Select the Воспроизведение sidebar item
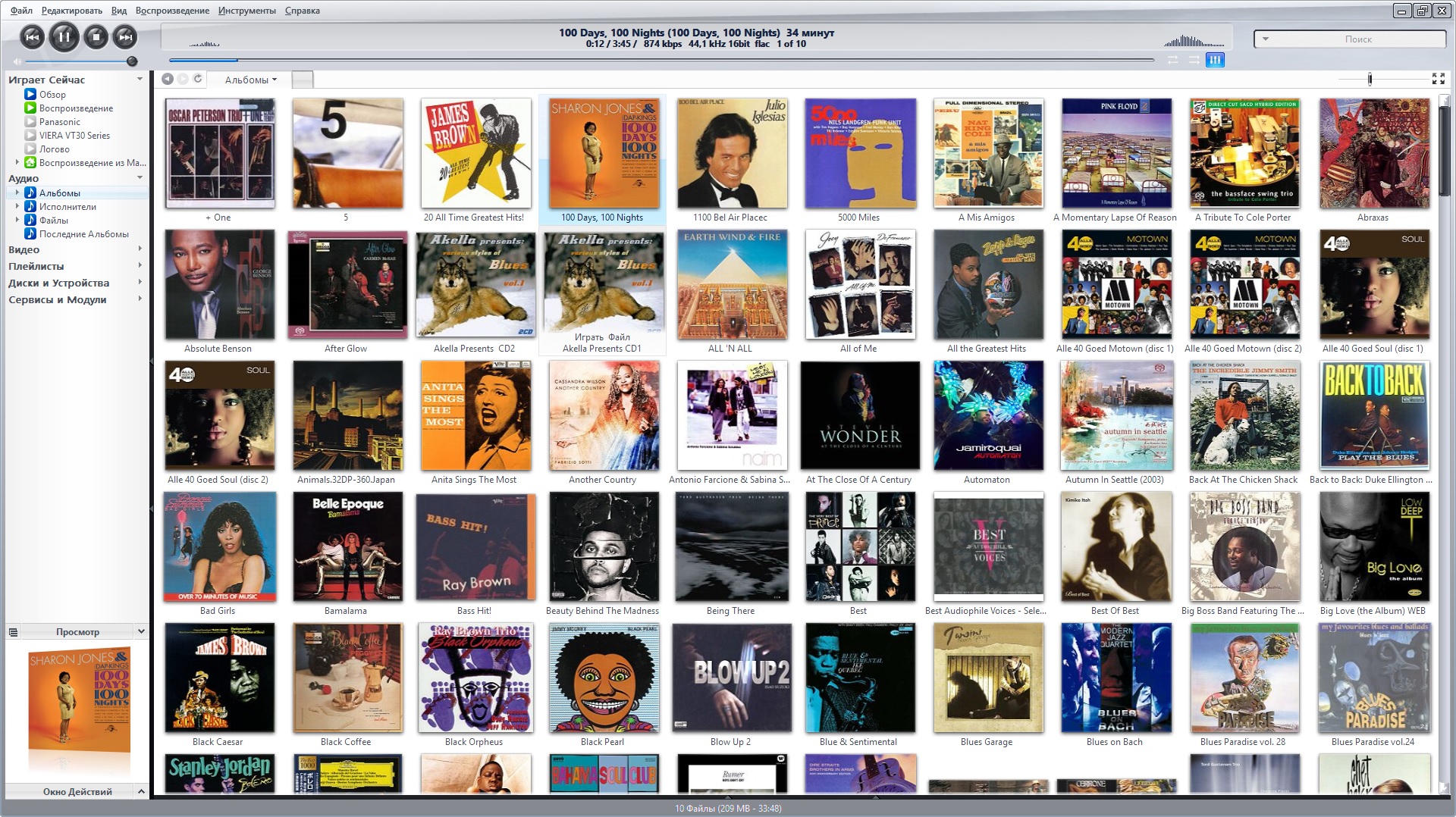Image resolution: width=1456 pixels, height=817 pixels. (76, 108)
